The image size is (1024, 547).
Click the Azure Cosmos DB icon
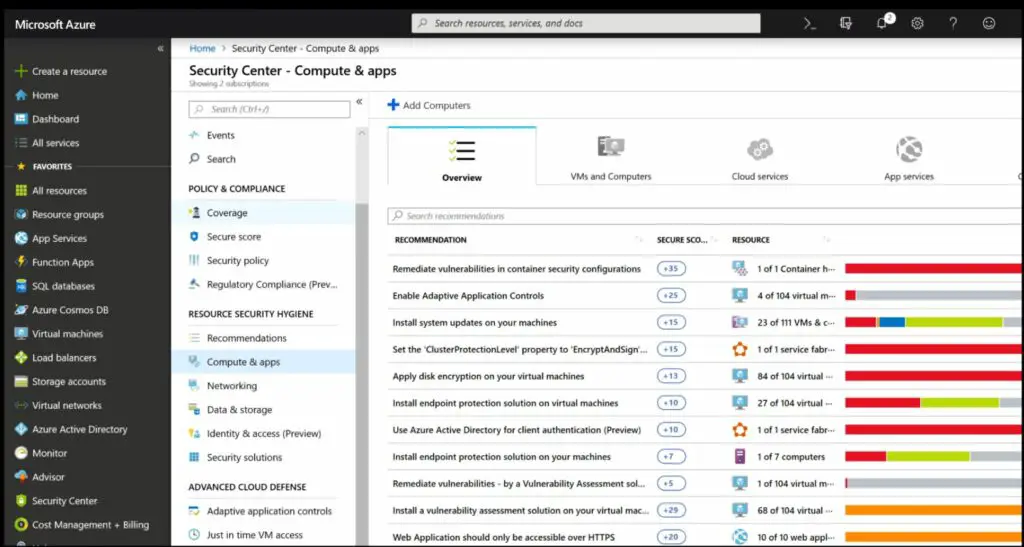[21, 309]
